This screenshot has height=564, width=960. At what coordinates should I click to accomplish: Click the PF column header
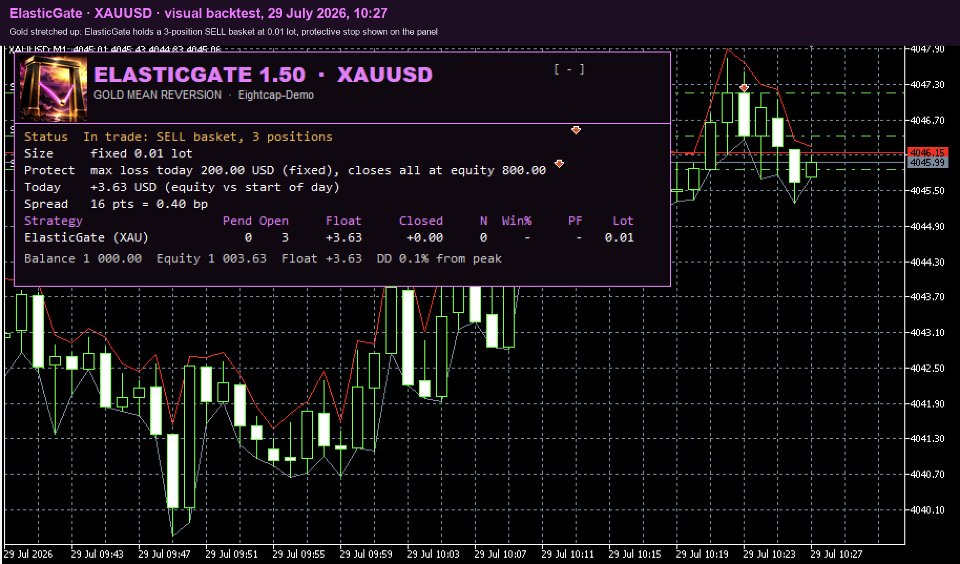pyautogui.click(x=575, y=220)
